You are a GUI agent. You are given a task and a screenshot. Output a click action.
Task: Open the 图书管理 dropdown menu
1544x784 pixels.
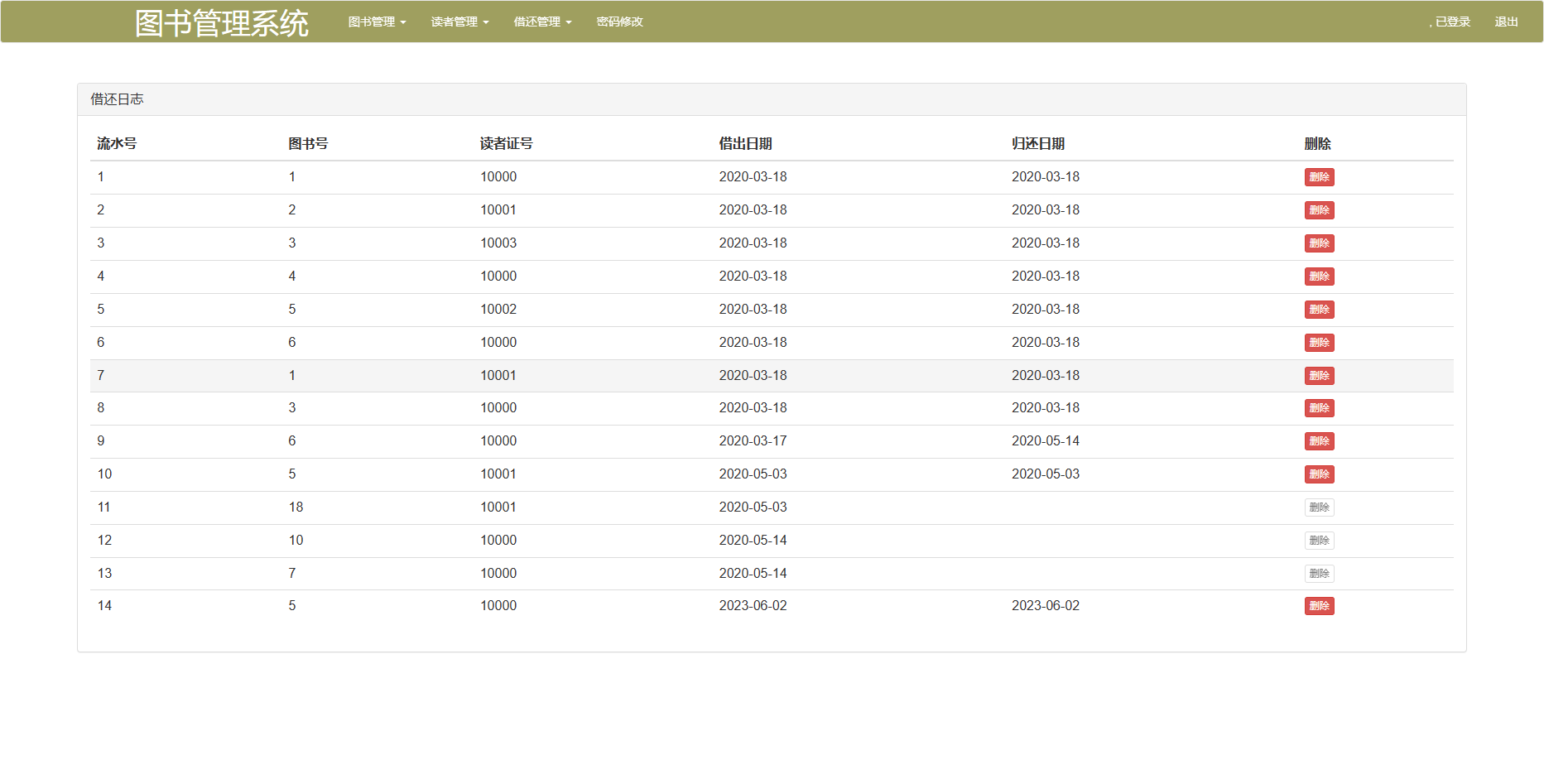coord(377,22)
